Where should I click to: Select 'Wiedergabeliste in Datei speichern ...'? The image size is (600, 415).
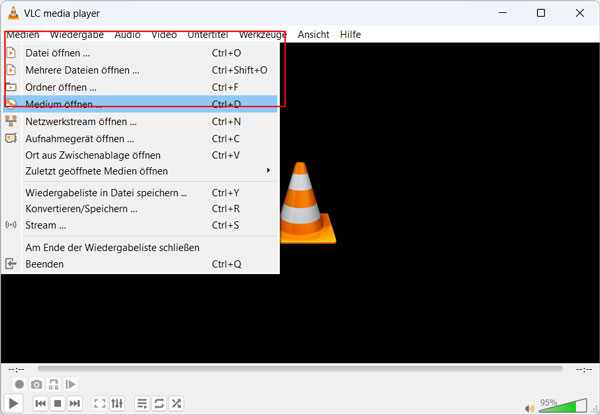tap(140, 193)
